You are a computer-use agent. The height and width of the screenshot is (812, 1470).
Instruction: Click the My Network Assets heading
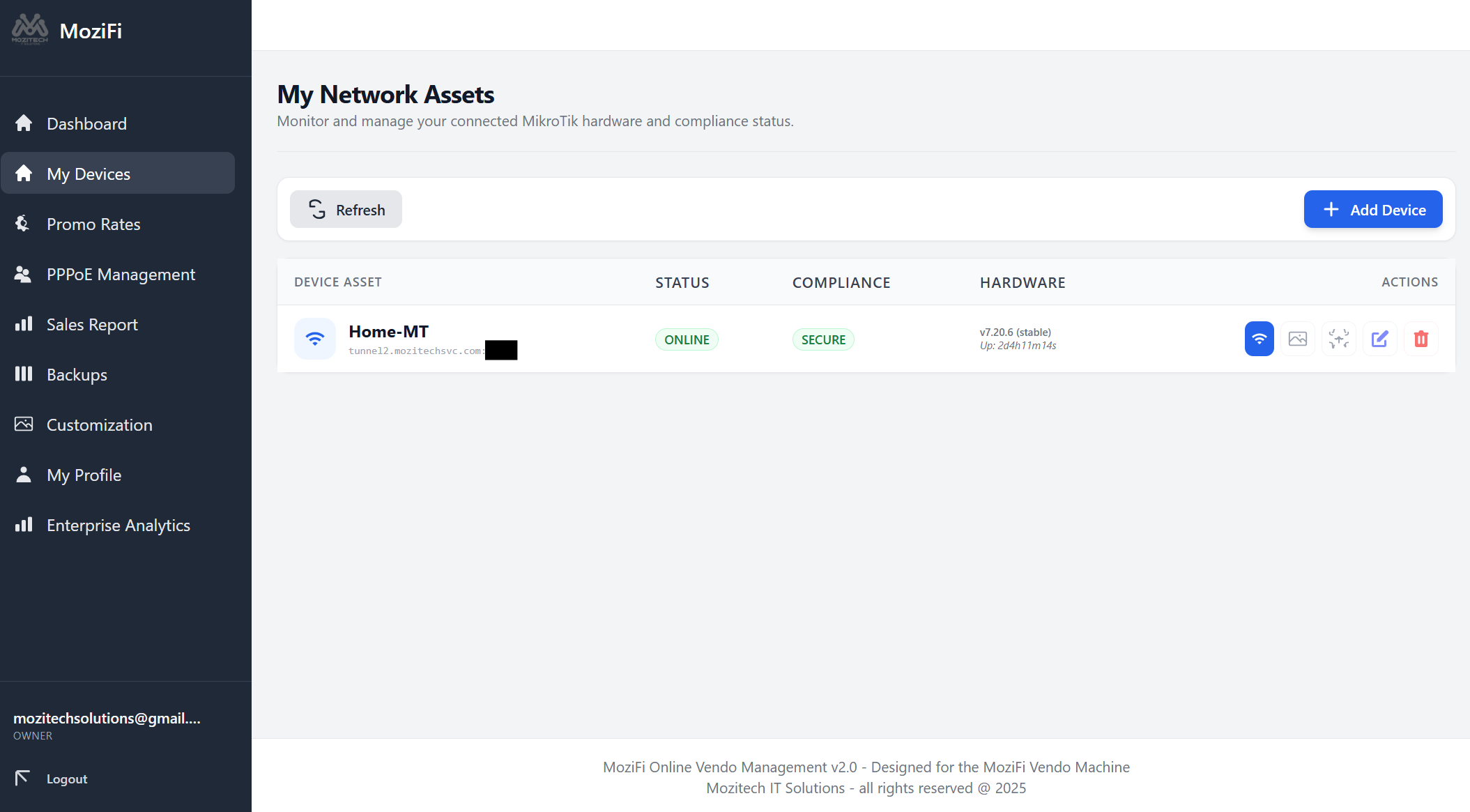(x=386, y=94)
